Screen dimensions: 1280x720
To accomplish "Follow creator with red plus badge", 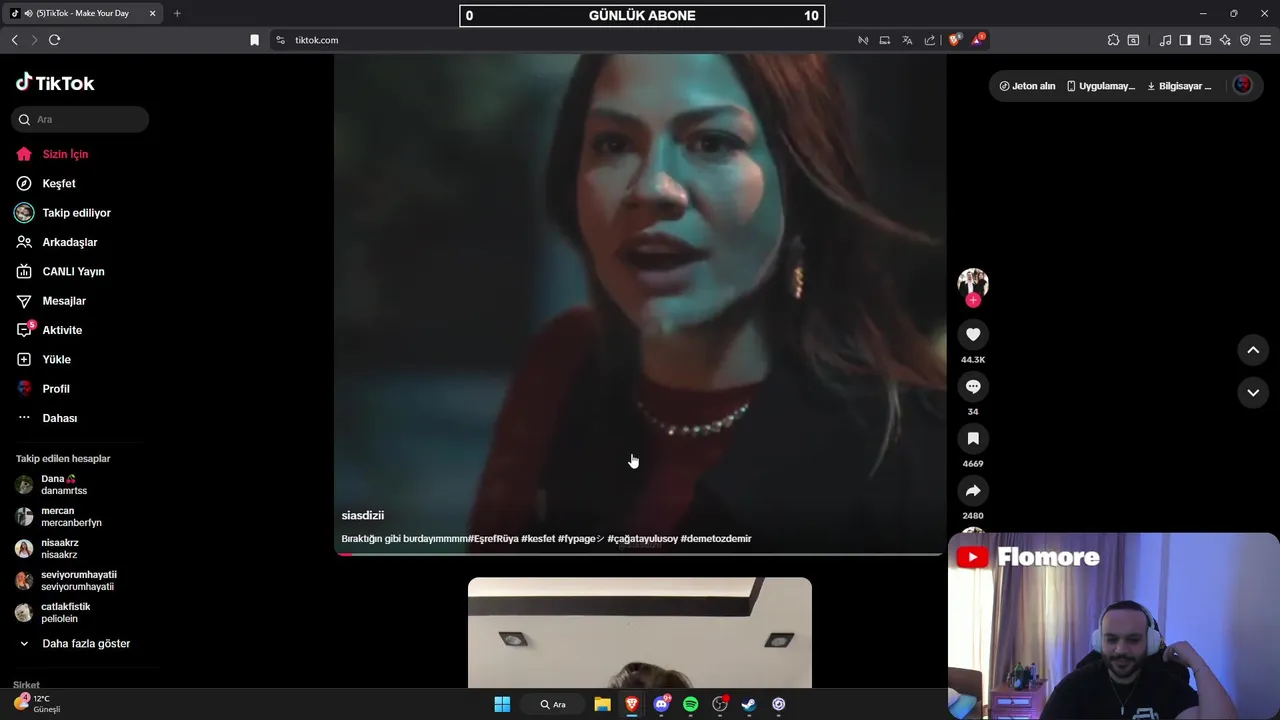I will tap(973, 300).
